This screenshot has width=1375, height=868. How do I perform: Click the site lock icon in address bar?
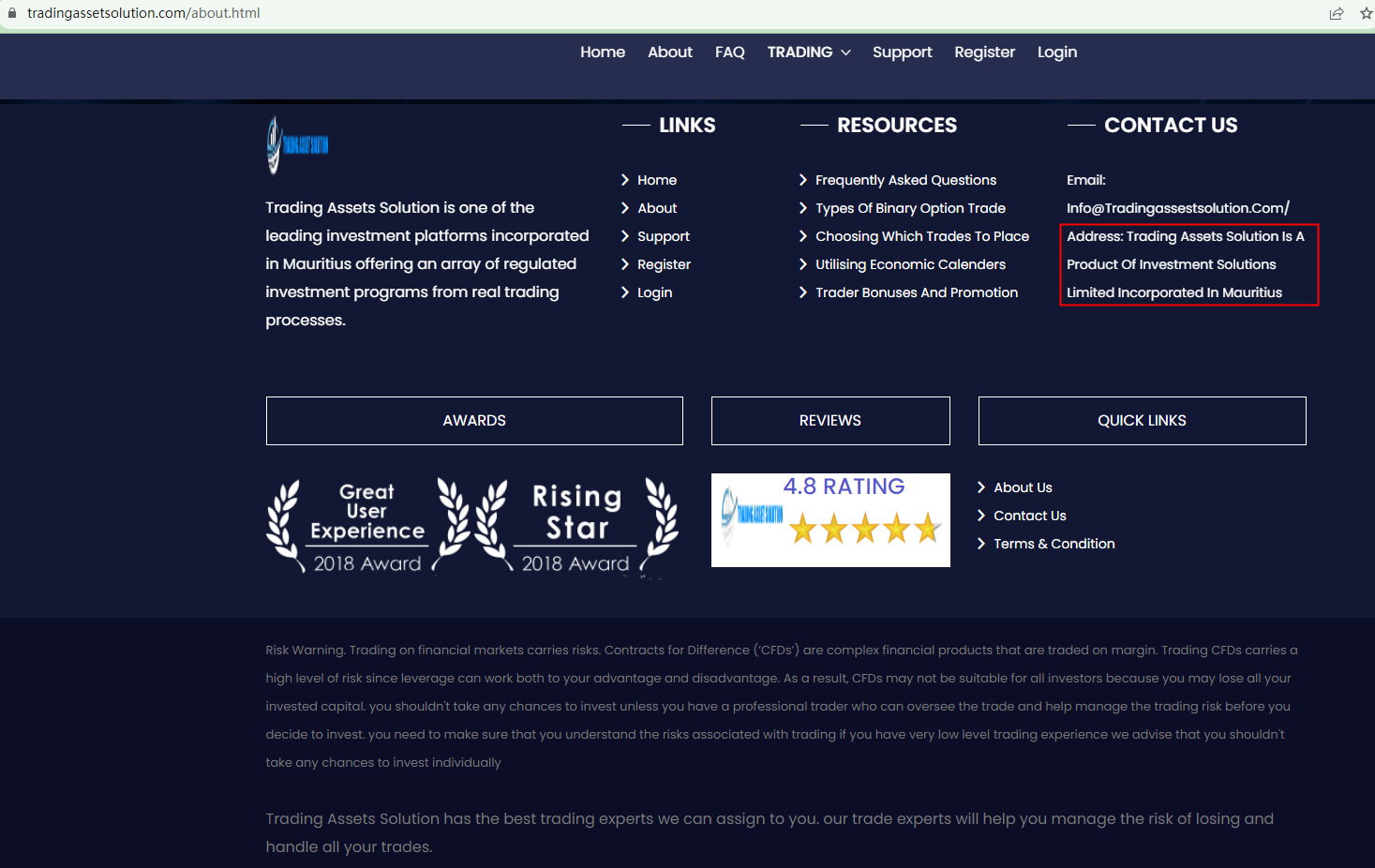12,13
